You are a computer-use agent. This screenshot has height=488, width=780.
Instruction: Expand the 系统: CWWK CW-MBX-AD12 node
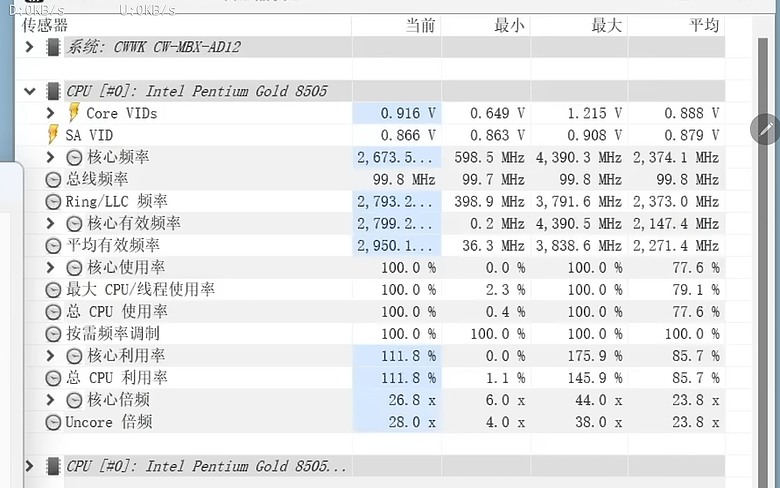pos(29,47)
